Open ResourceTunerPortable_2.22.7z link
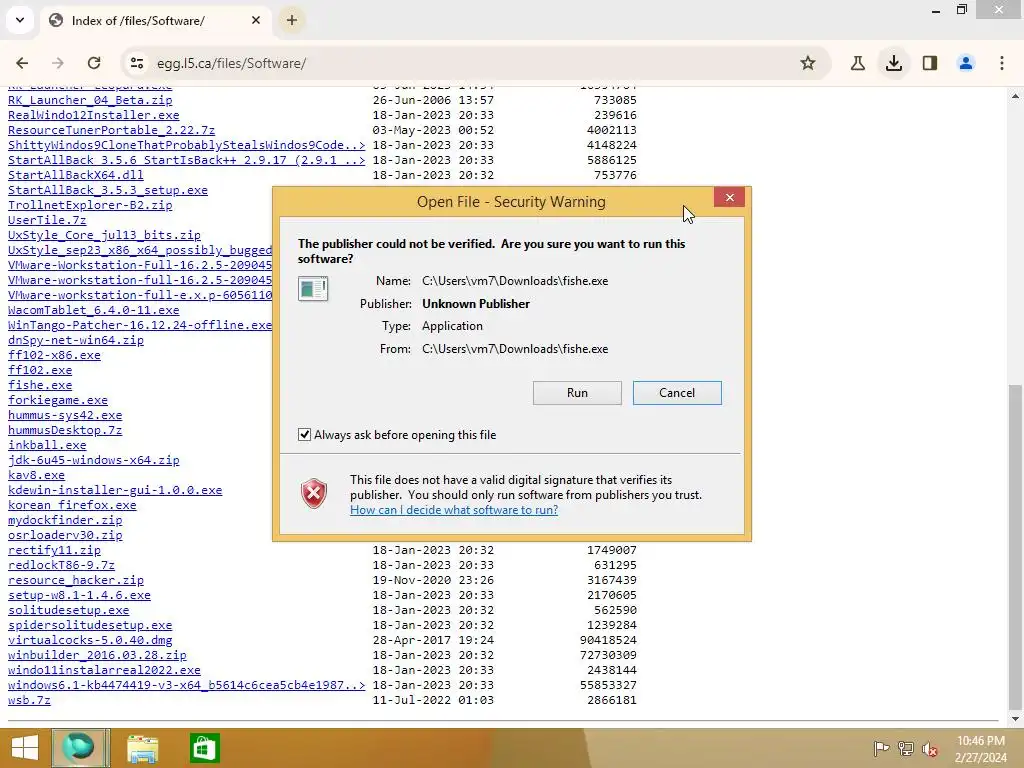Viewport: 1024px width, 768px height. click(x=111, y=130)
